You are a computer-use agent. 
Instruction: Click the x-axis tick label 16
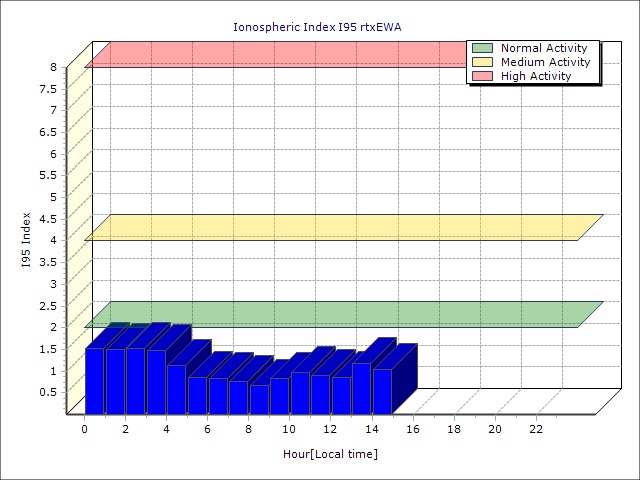413,429
